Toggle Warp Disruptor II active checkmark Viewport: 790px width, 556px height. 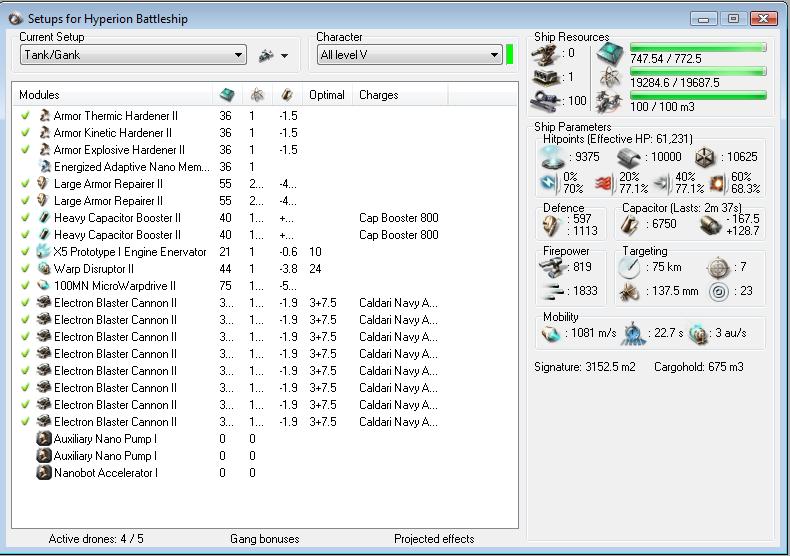[25, 269]
